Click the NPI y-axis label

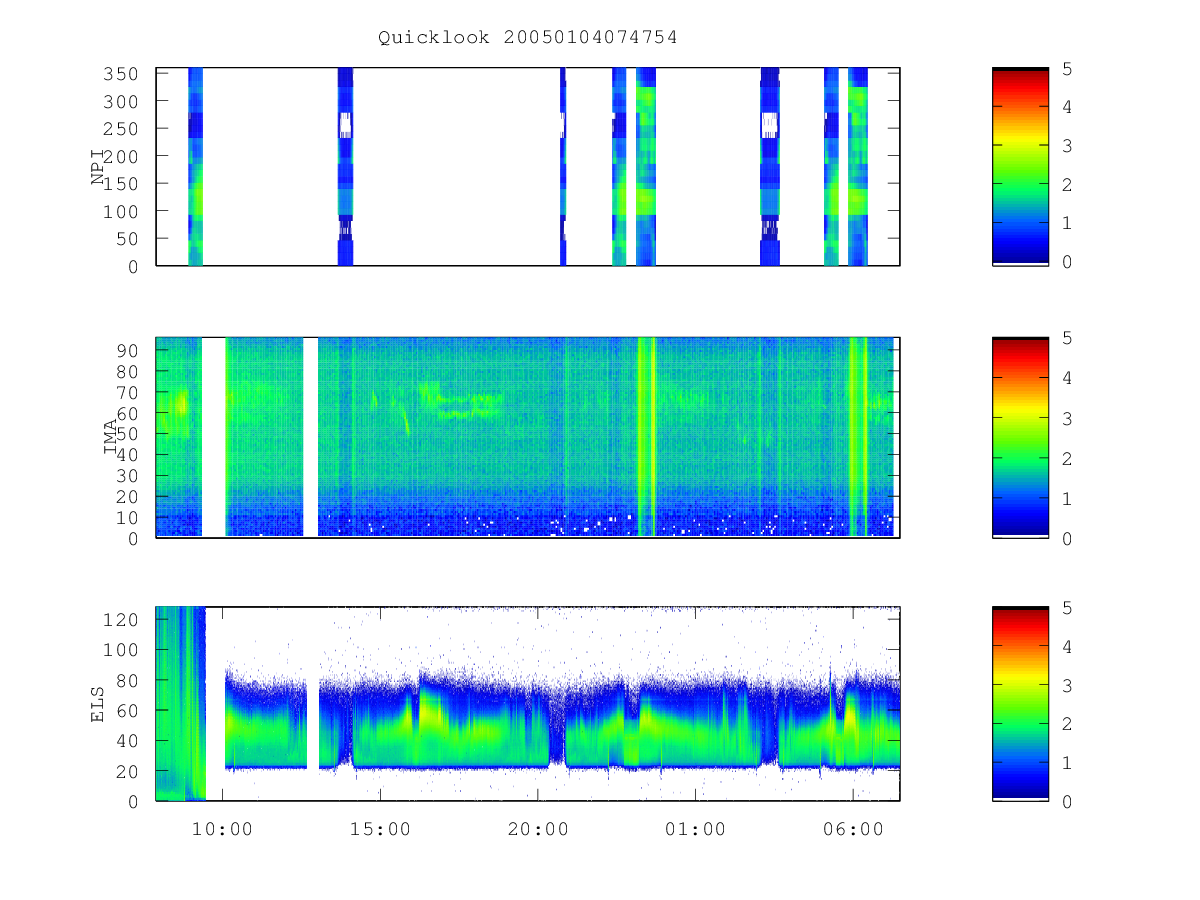point(99,167)
